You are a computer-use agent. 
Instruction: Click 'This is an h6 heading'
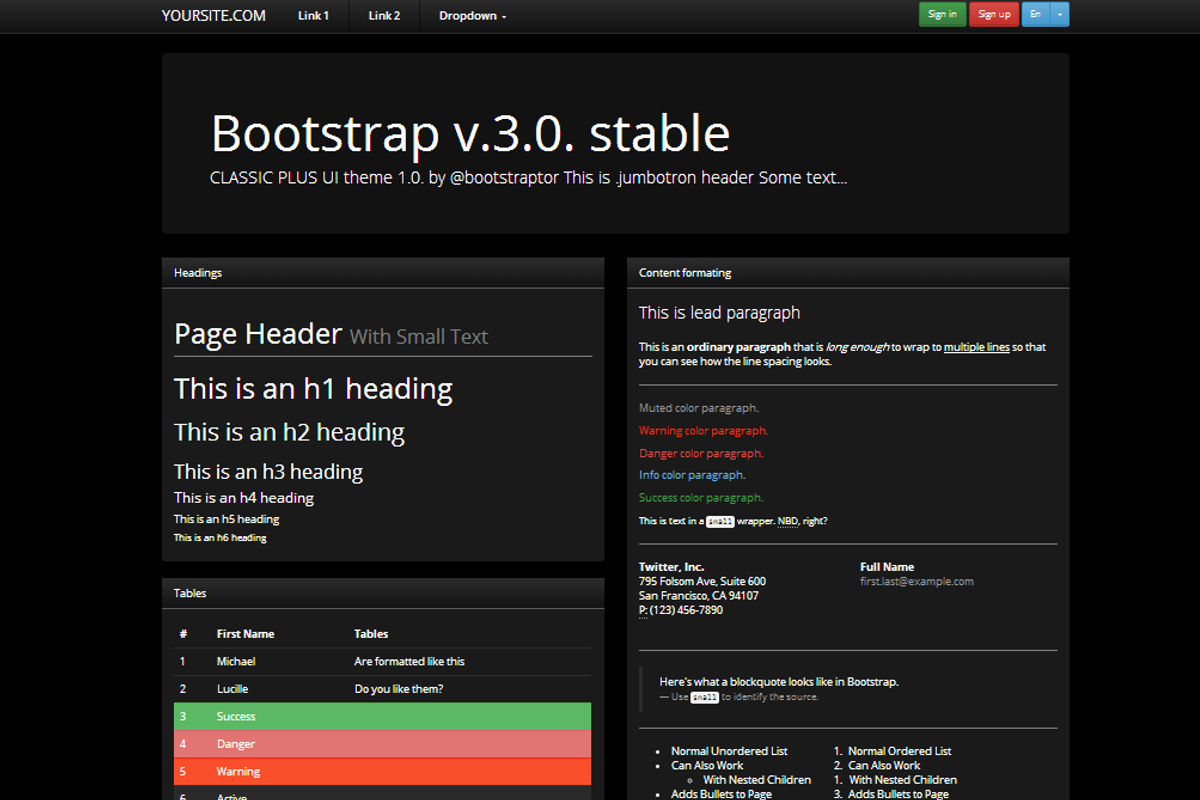220,538
